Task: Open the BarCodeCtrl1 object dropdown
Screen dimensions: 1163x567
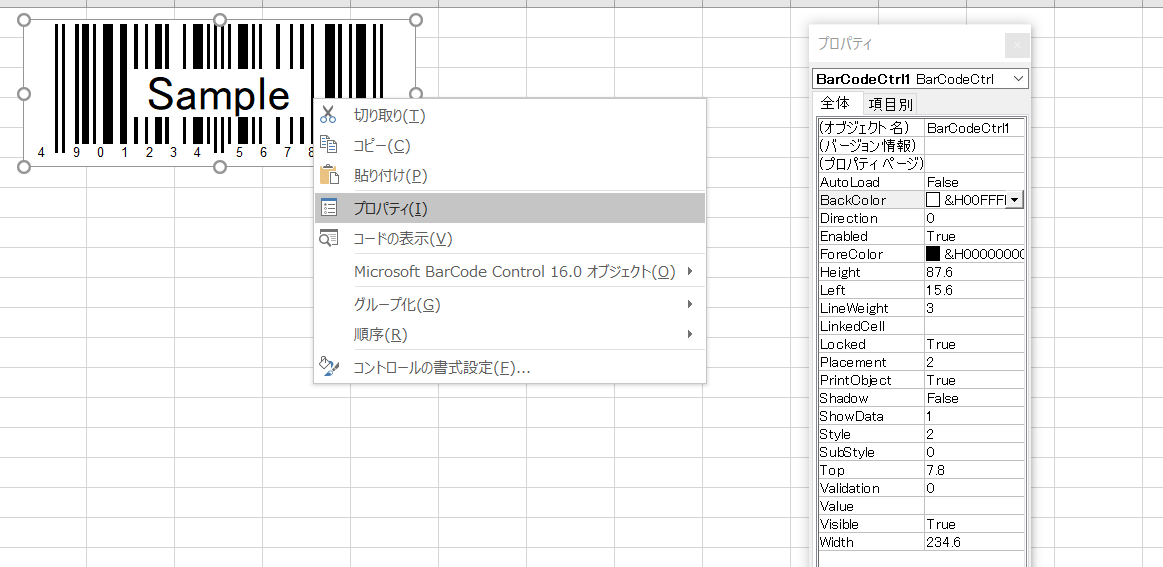Action: (1018, 79)
